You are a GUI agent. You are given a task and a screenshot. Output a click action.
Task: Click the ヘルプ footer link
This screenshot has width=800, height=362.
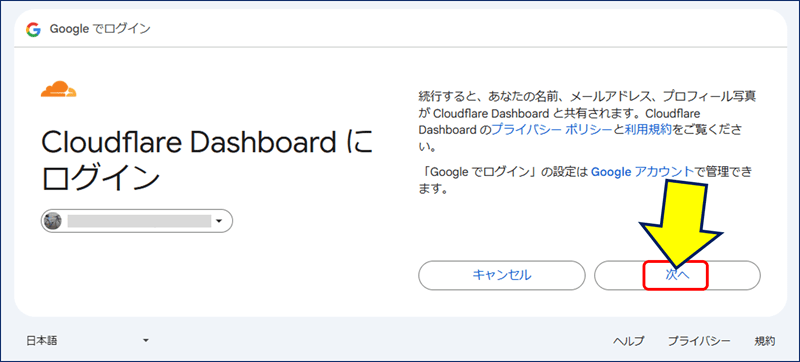tap(629, 341)
